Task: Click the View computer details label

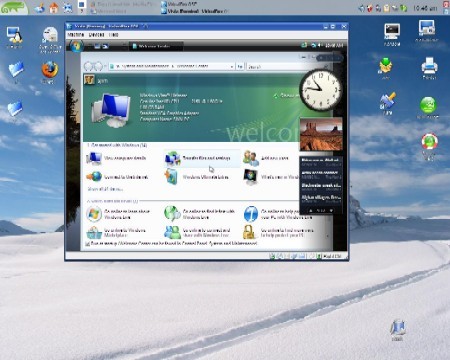Action: [125, 158]
